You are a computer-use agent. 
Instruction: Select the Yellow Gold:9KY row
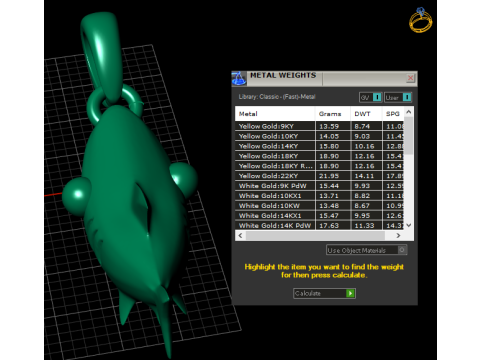(x=319, y=126)
